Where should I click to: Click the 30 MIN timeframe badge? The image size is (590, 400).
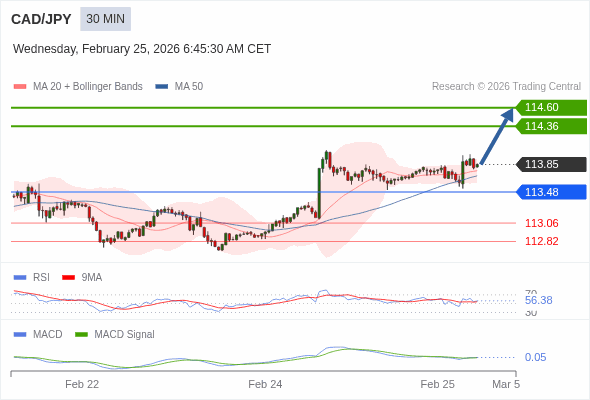point(105,19)
